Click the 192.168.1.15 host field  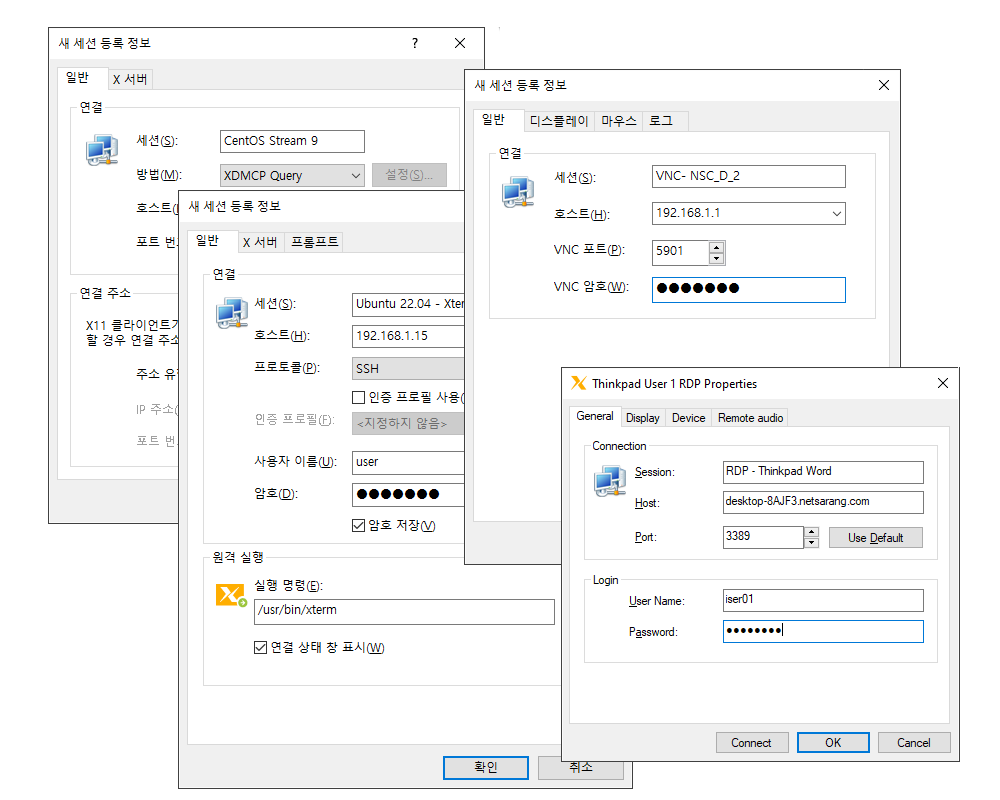[x=408, y=336]
